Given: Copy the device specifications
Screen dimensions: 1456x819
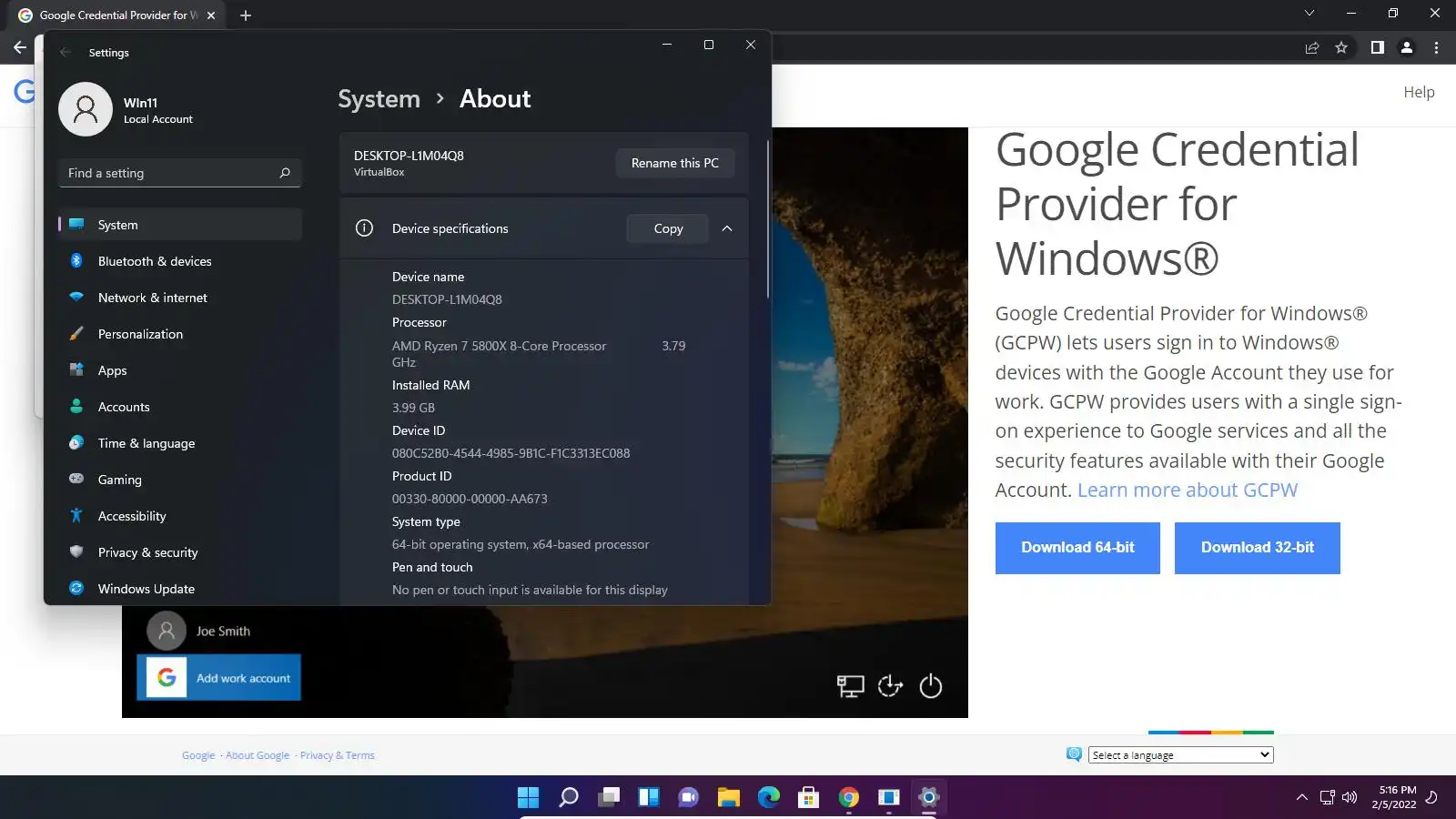Looking at the screenshot, I should 668,228.
